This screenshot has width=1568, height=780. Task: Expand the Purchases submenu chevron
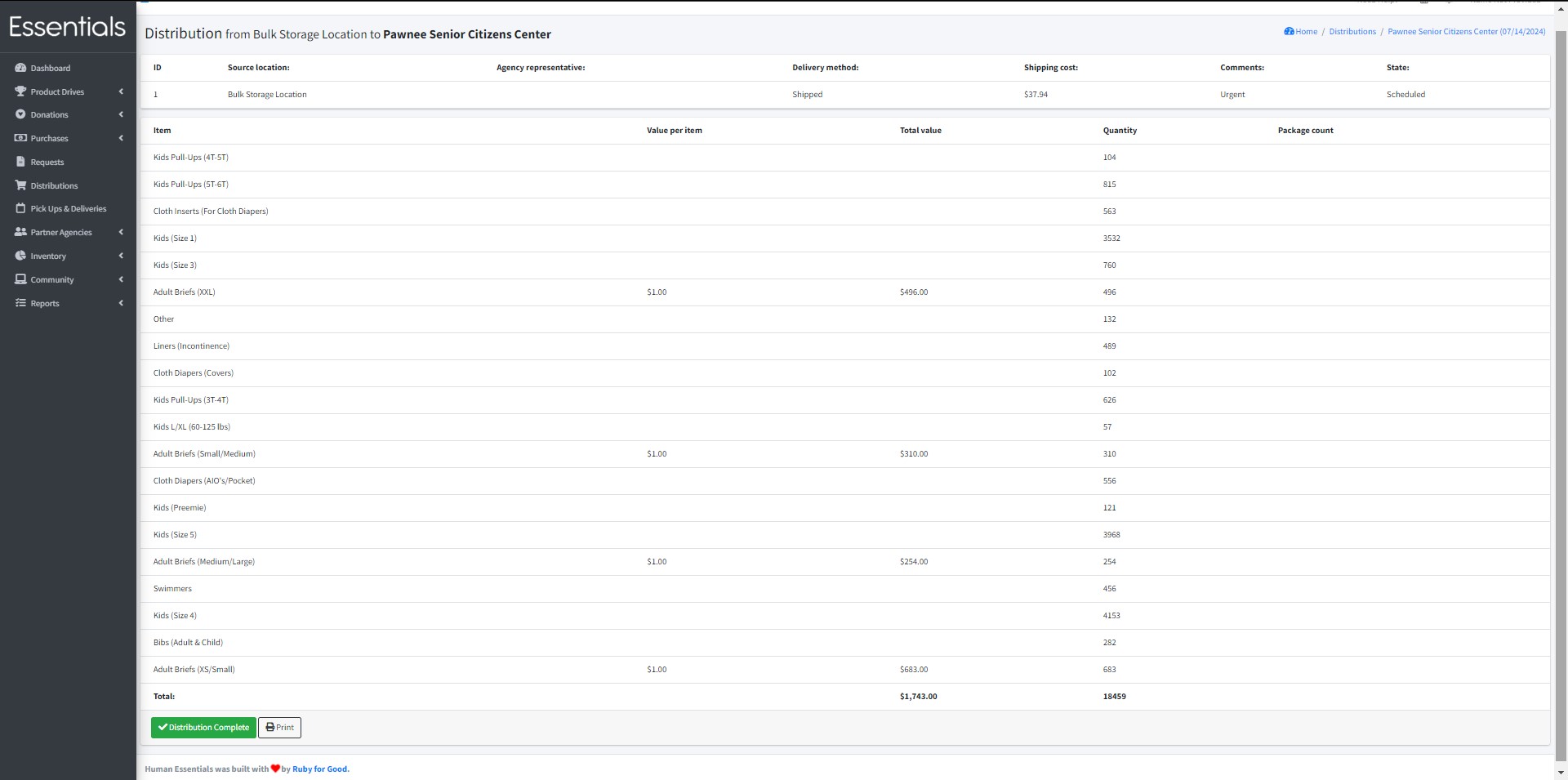tap(121, 138)
